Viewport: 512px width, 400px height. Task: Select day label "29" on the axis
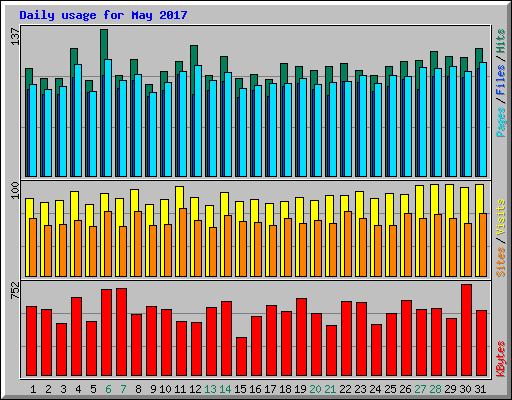(450, 389)
